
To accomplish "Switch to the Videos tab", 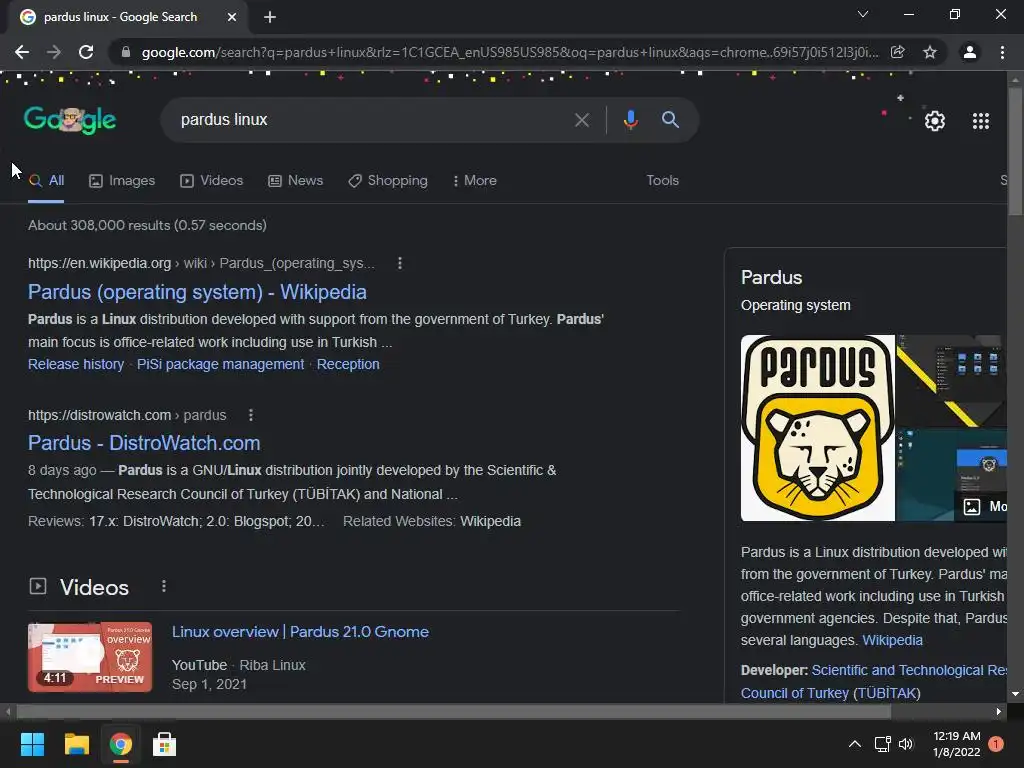I will click(212, 181).
